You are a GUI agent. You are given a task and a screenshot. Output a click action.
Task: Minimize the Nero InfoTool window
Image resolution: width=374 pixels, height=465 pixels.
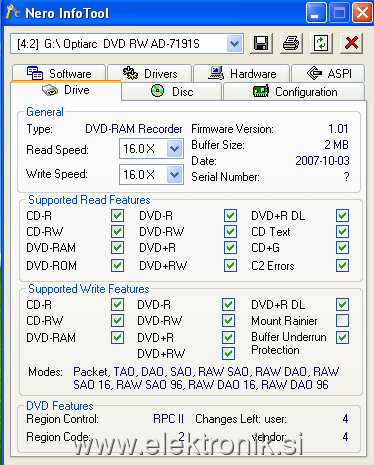click(316, 13)
